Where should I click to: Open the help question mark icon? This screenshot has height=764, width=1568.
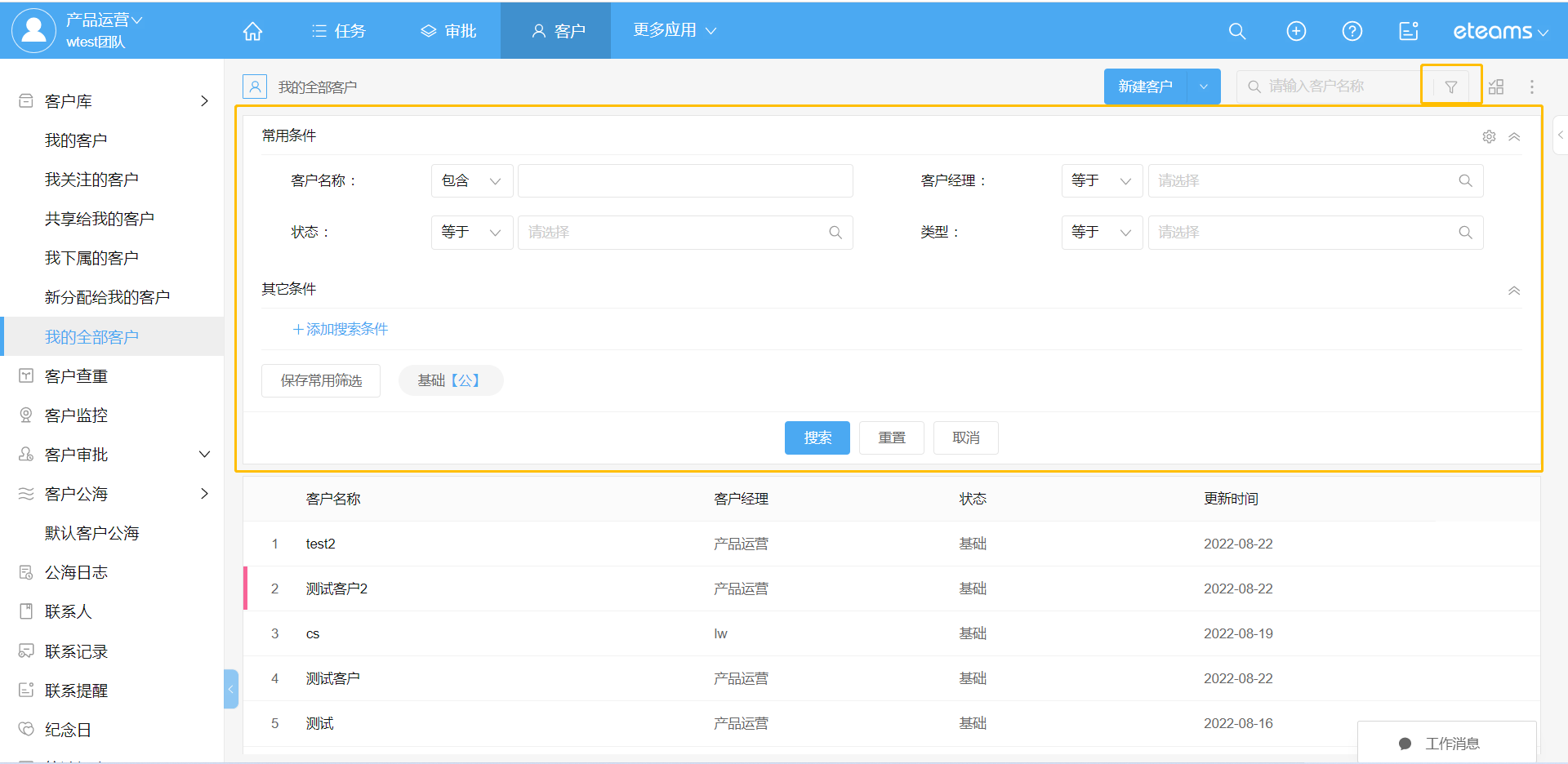[x=1352, y=31]
